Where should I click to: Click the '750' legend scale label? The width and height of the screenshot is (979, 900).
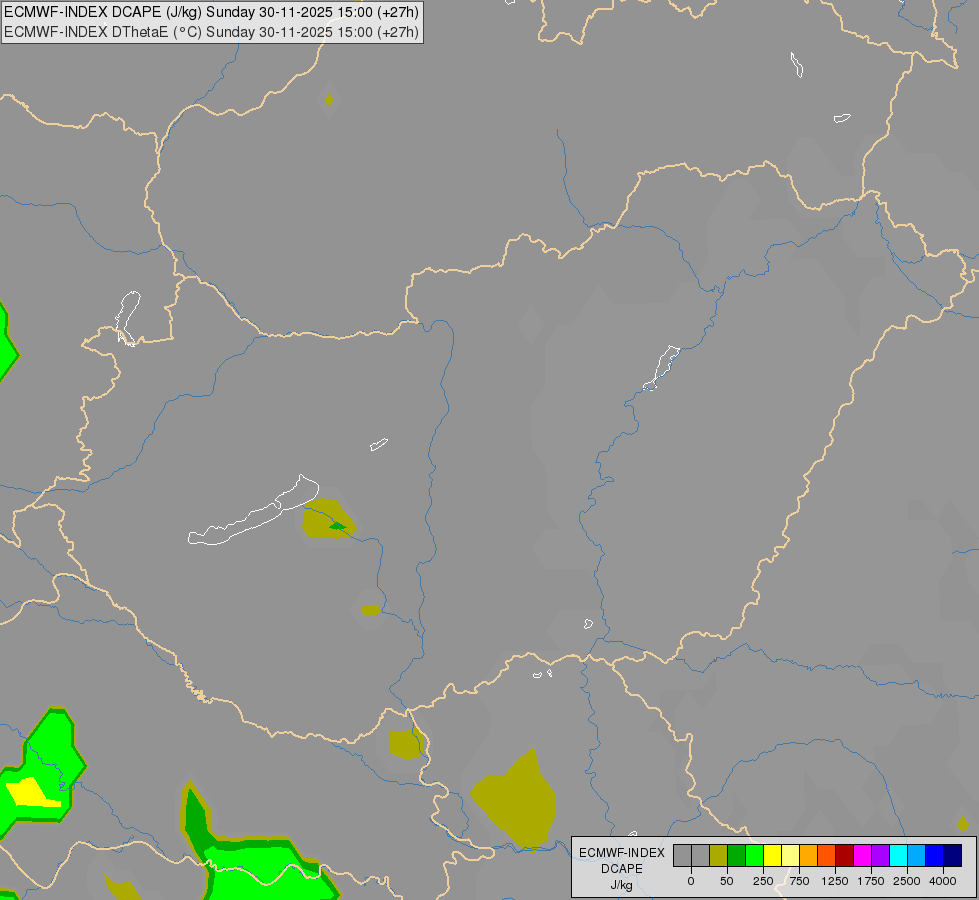click(x=799, y=881)
